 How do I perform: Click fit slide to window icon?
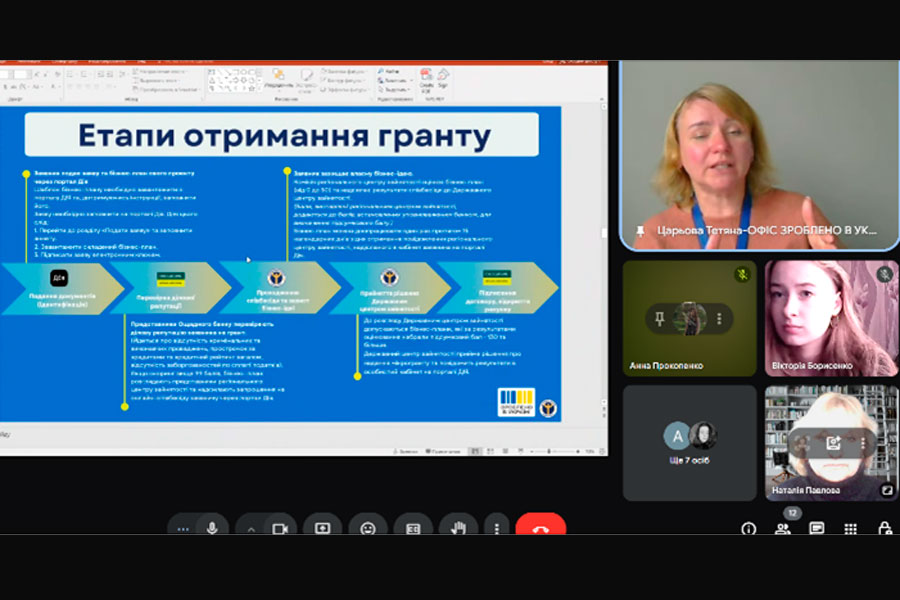tap(602, 452)
